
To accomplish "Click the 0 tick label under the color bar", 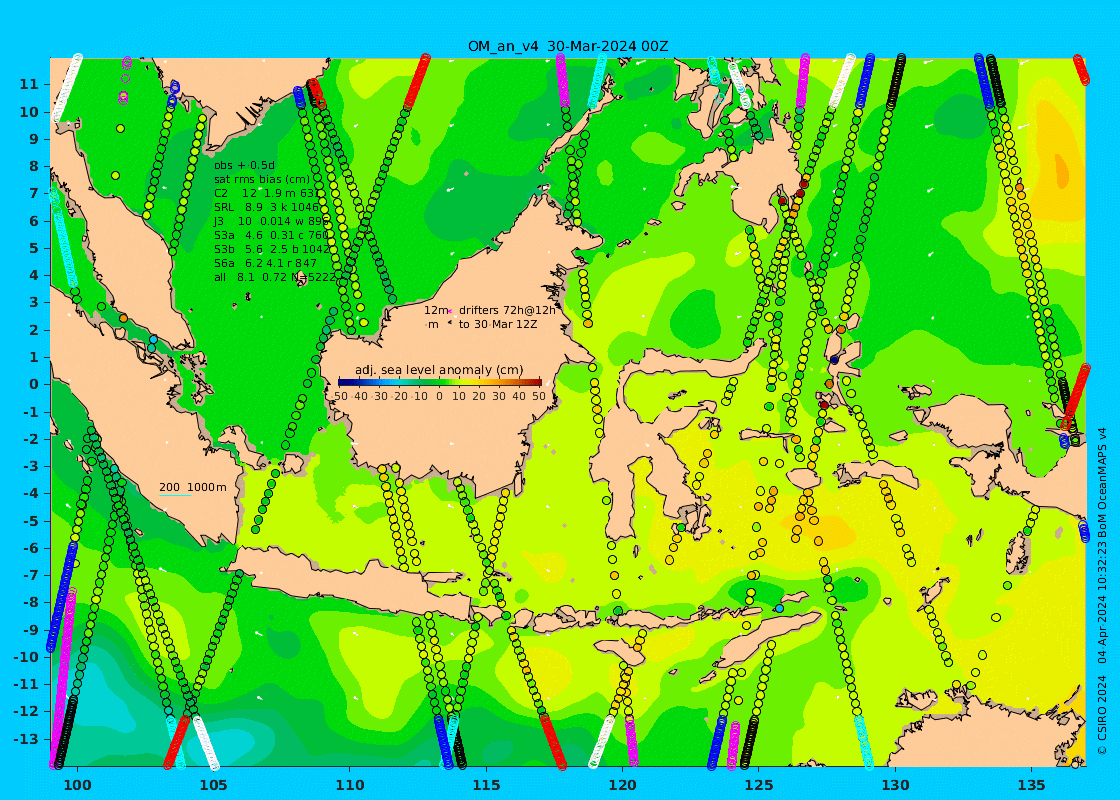I will click(439, 396).
